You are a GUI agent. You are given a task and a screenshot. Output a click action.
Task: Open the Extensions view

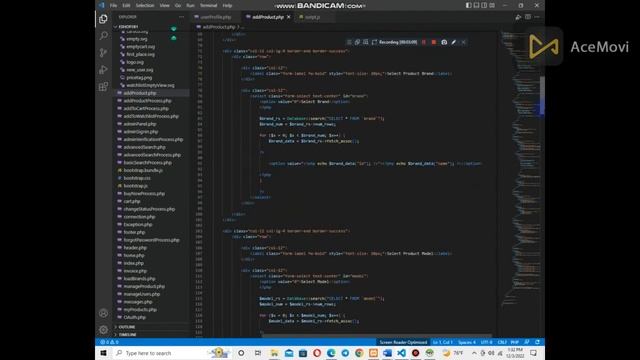[104, 86]
